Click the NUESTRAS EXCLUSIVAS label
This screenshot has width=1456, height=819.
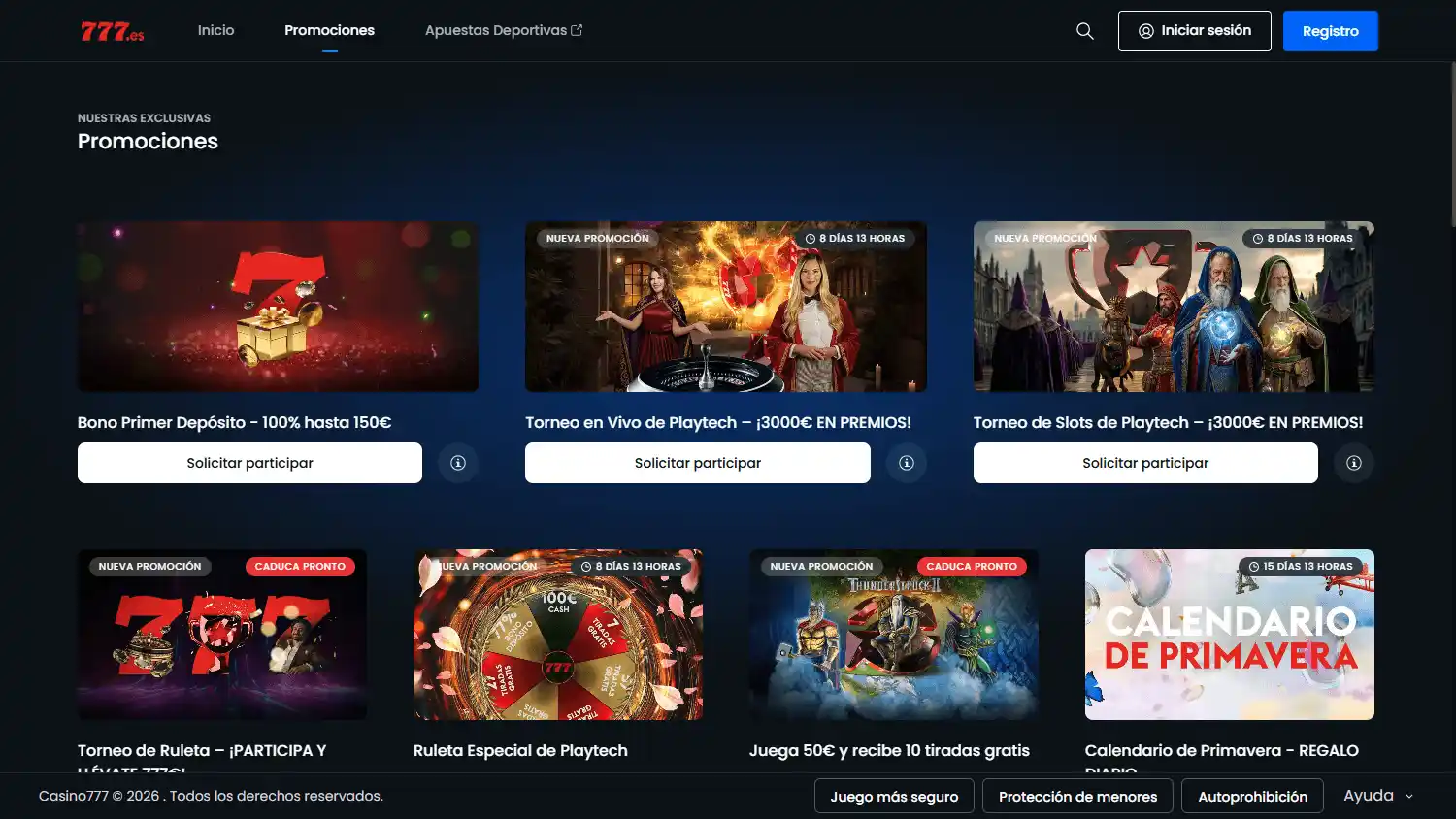pyautogui.click(x=144, y=118)
